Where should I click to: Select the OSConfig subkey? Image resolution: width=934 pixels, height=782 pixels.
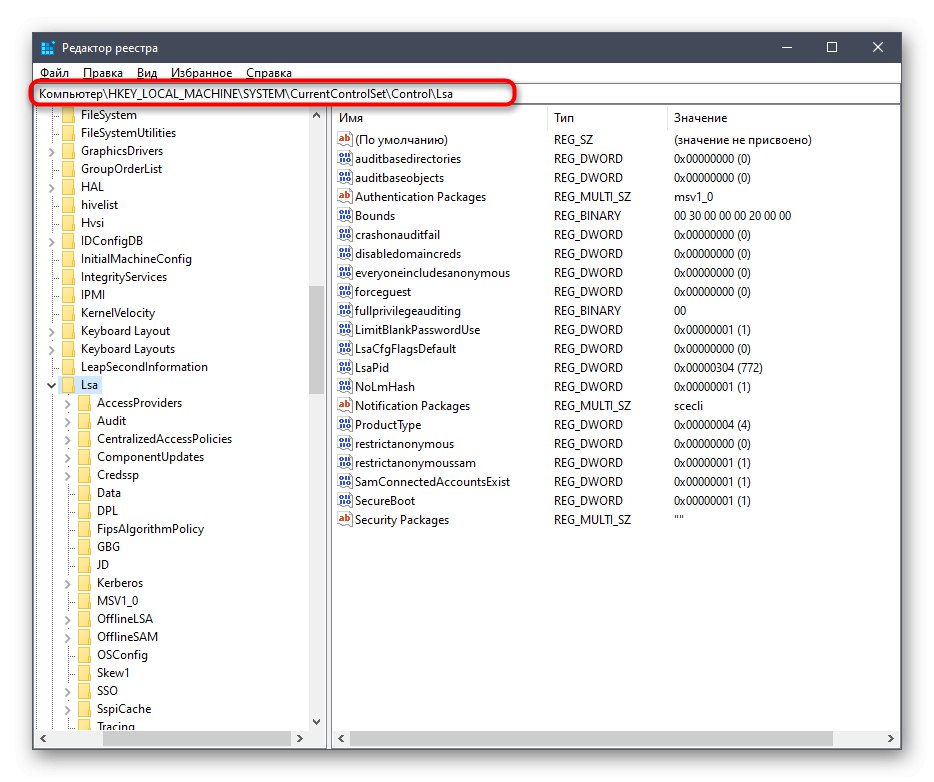122,655
